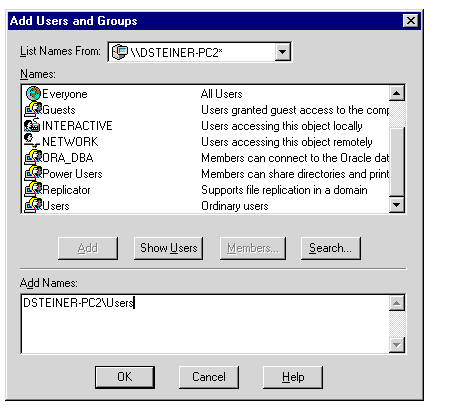
Task: Click the NETWORK user icon
Action: pos(32,141)
